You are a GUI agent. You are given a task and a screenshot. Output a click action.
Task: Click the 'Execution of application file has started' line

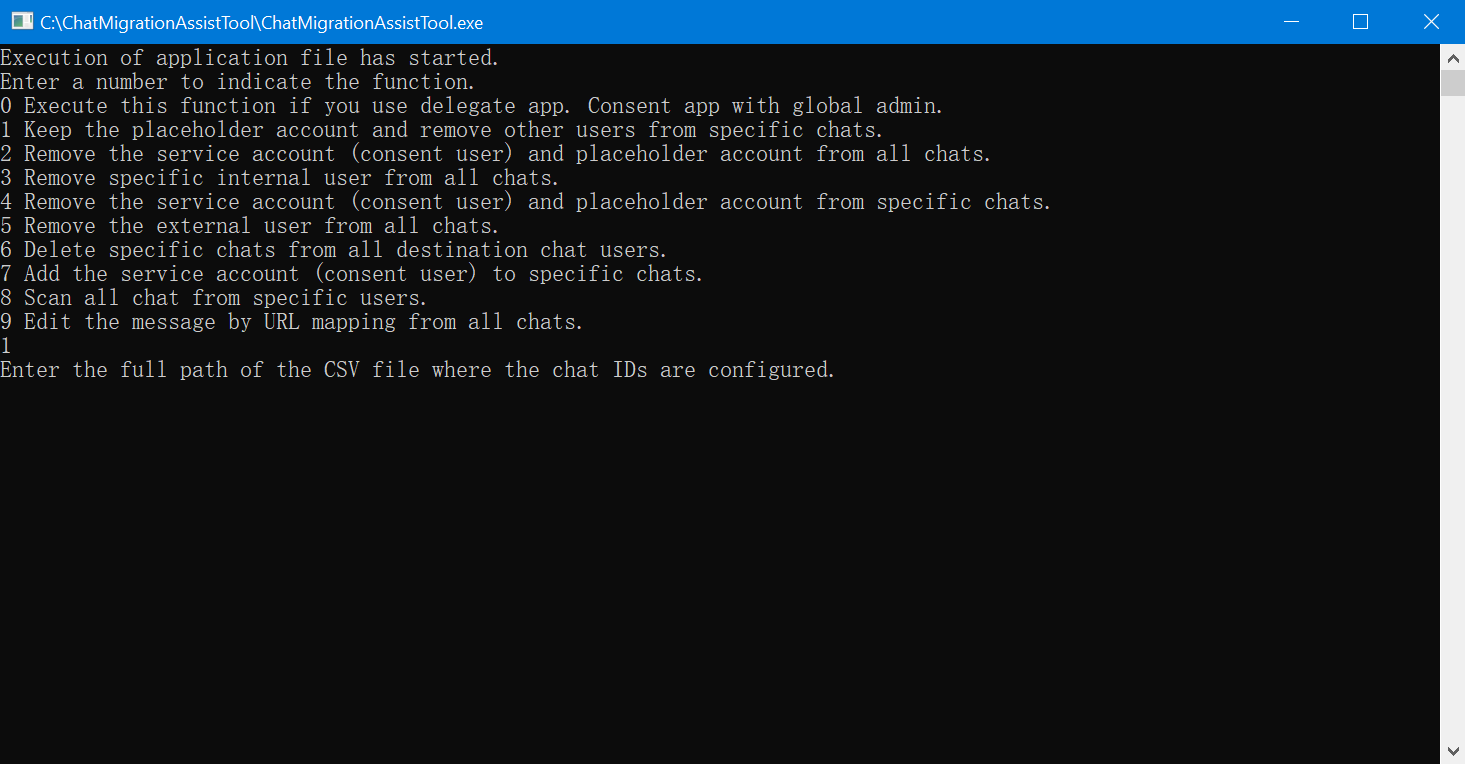pos(250,58)
